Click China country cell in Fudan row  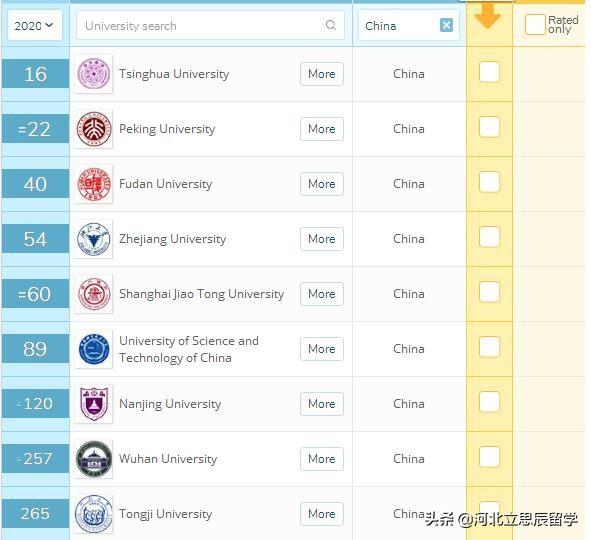[409, 184]
